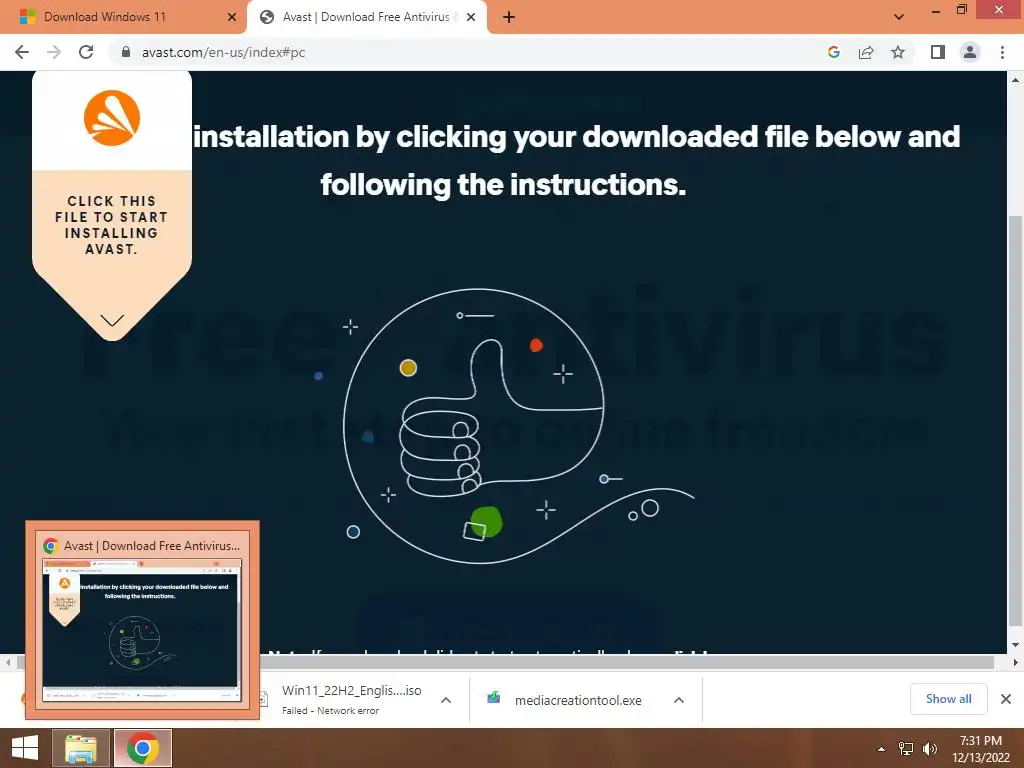Click the failed Win11_22H2 iso download
This screenshot has height=768, width=1024.
(351, 699)
